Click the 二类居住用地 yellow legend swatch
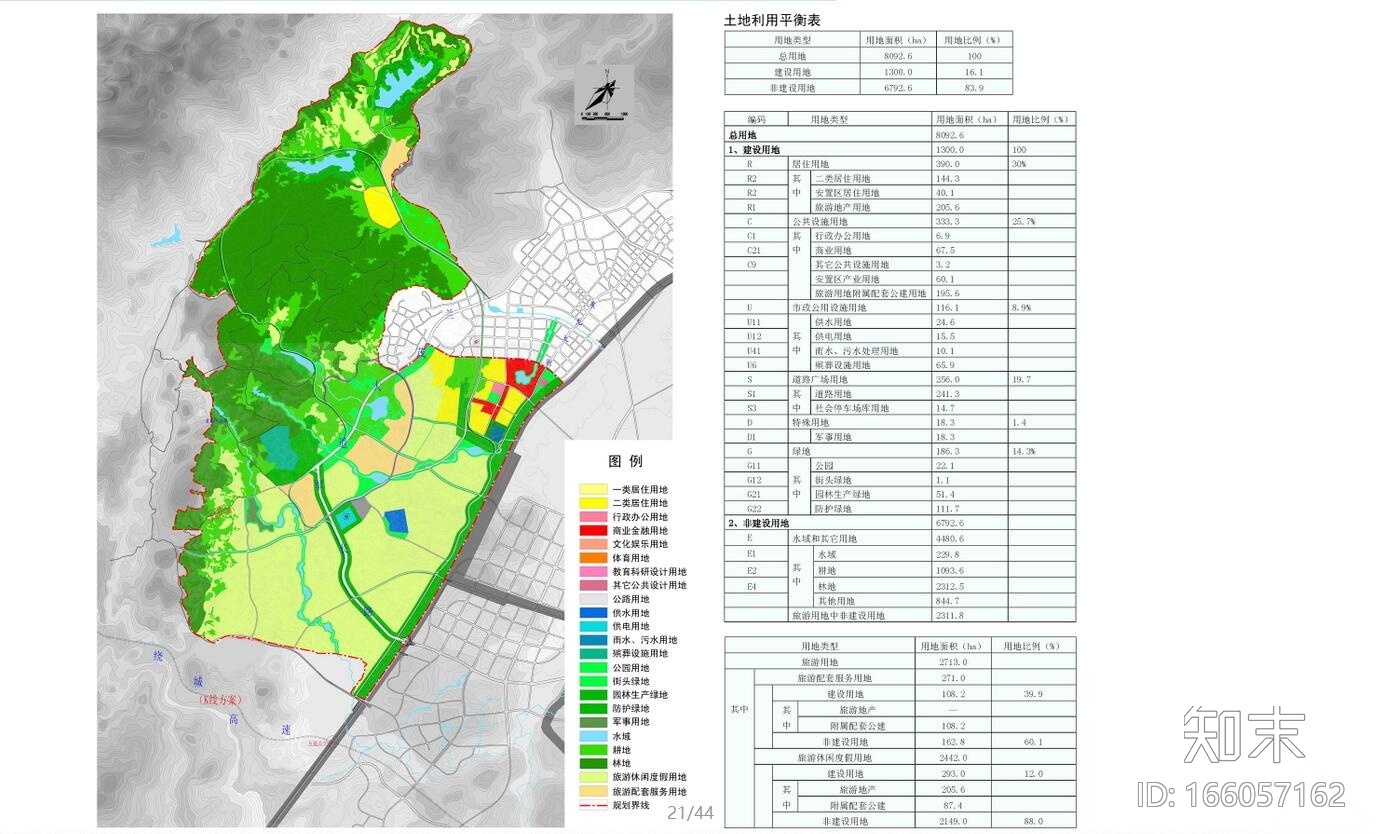 click(593, 503)
